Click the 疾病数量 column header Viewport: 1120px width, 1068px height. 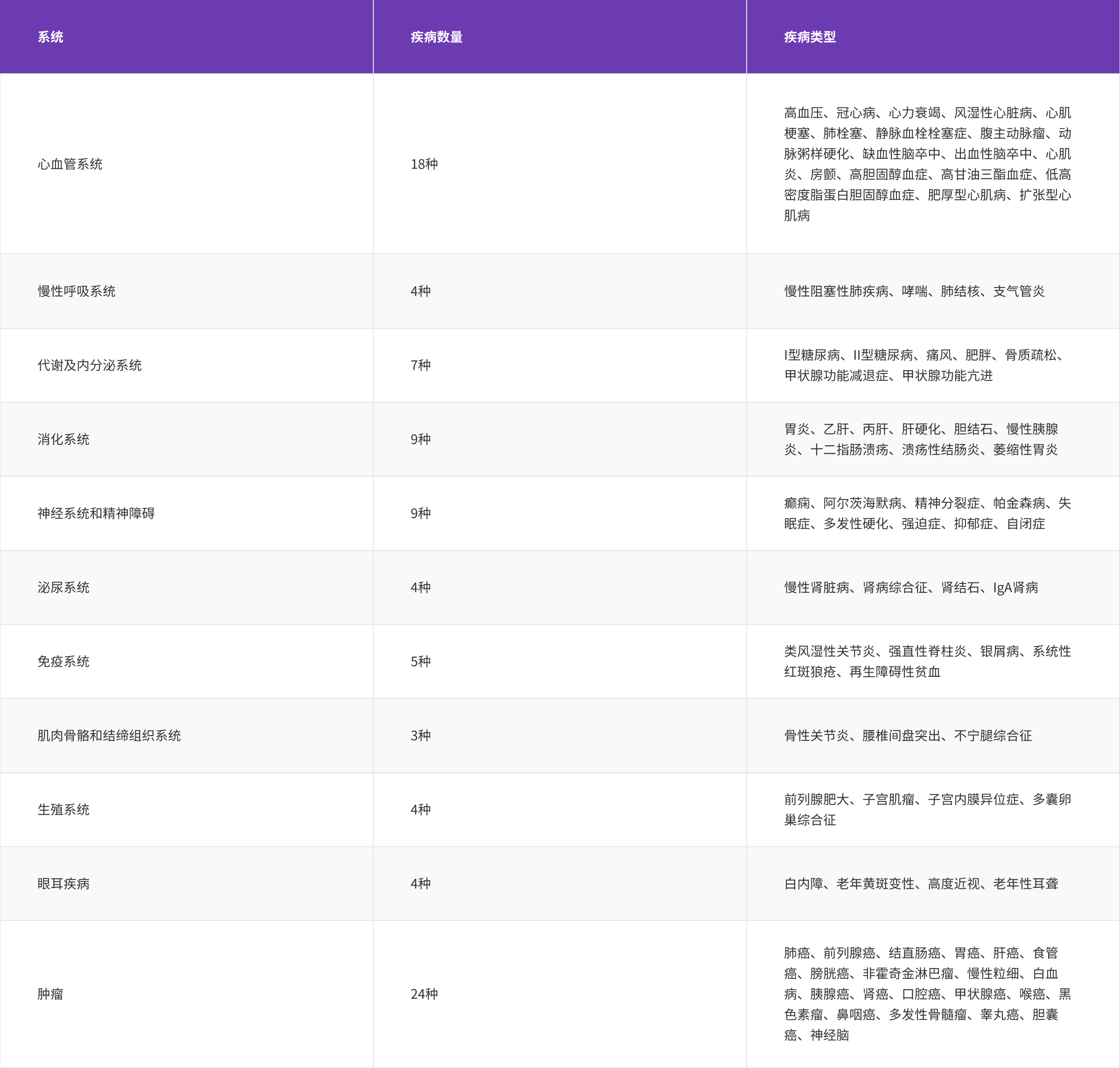click(436, 37)
